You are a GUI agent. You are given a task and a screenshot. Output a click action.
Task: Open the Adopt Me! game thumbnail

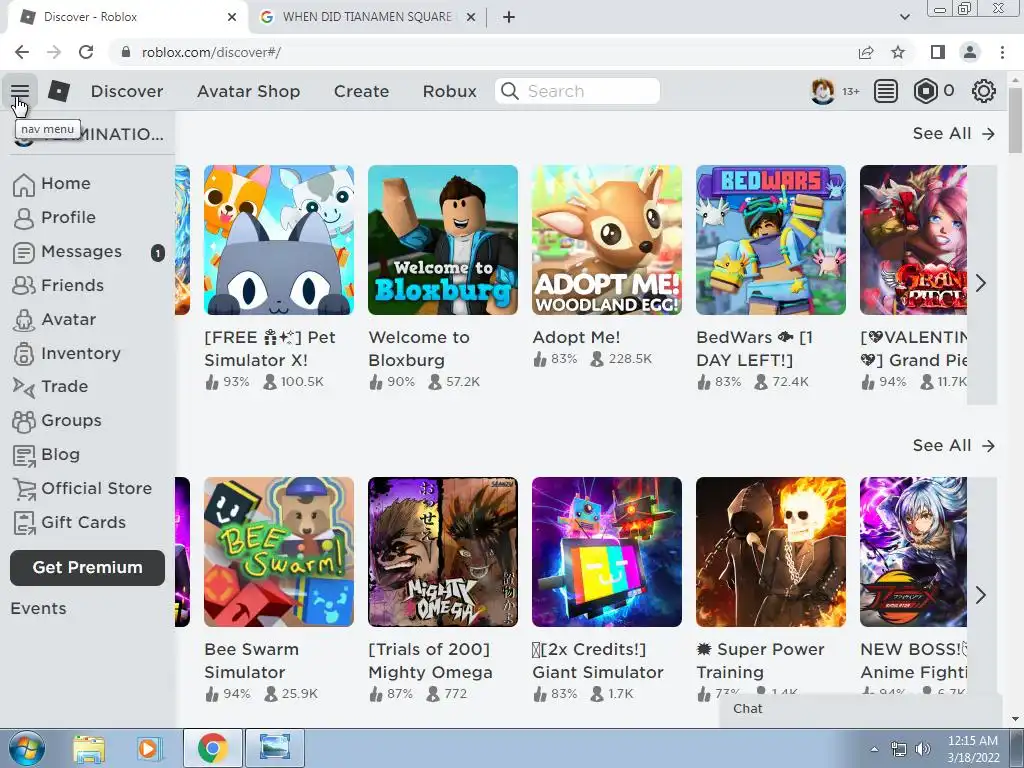click(x=607, y=240)
